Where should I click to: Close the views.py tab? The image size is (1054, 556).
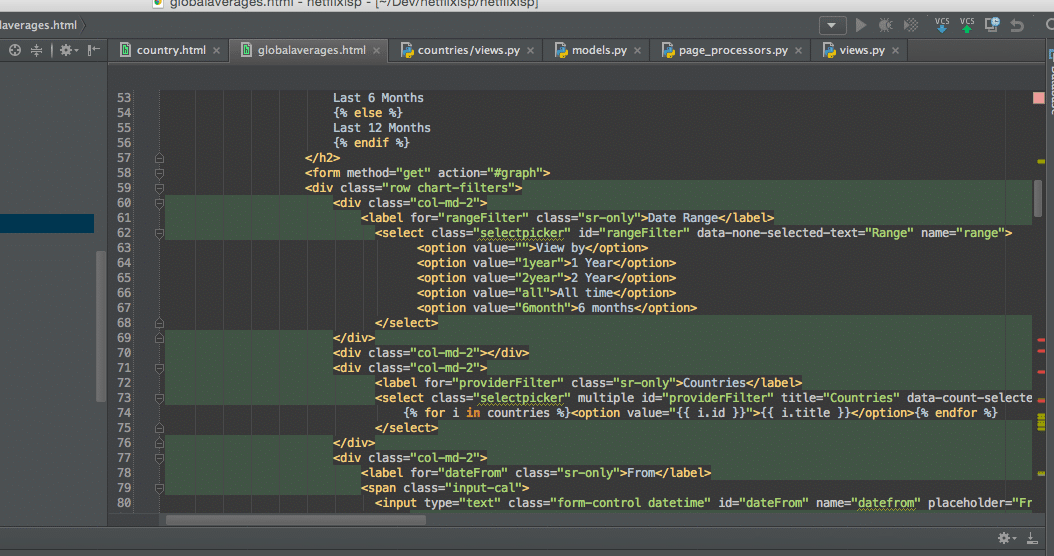click(895, 50)
